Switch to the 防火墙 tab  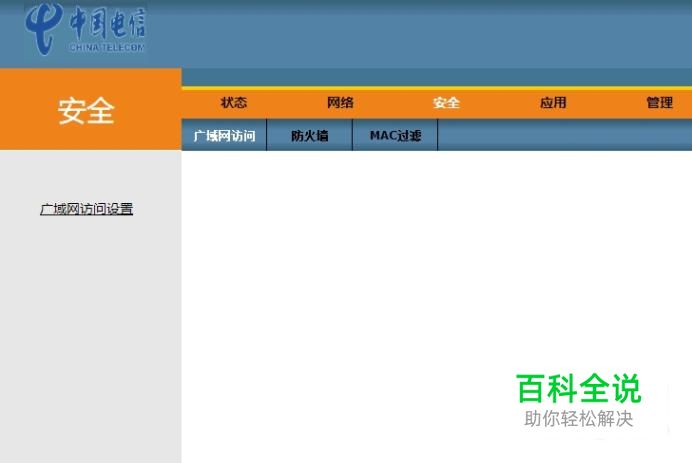[x=309, y=135]
